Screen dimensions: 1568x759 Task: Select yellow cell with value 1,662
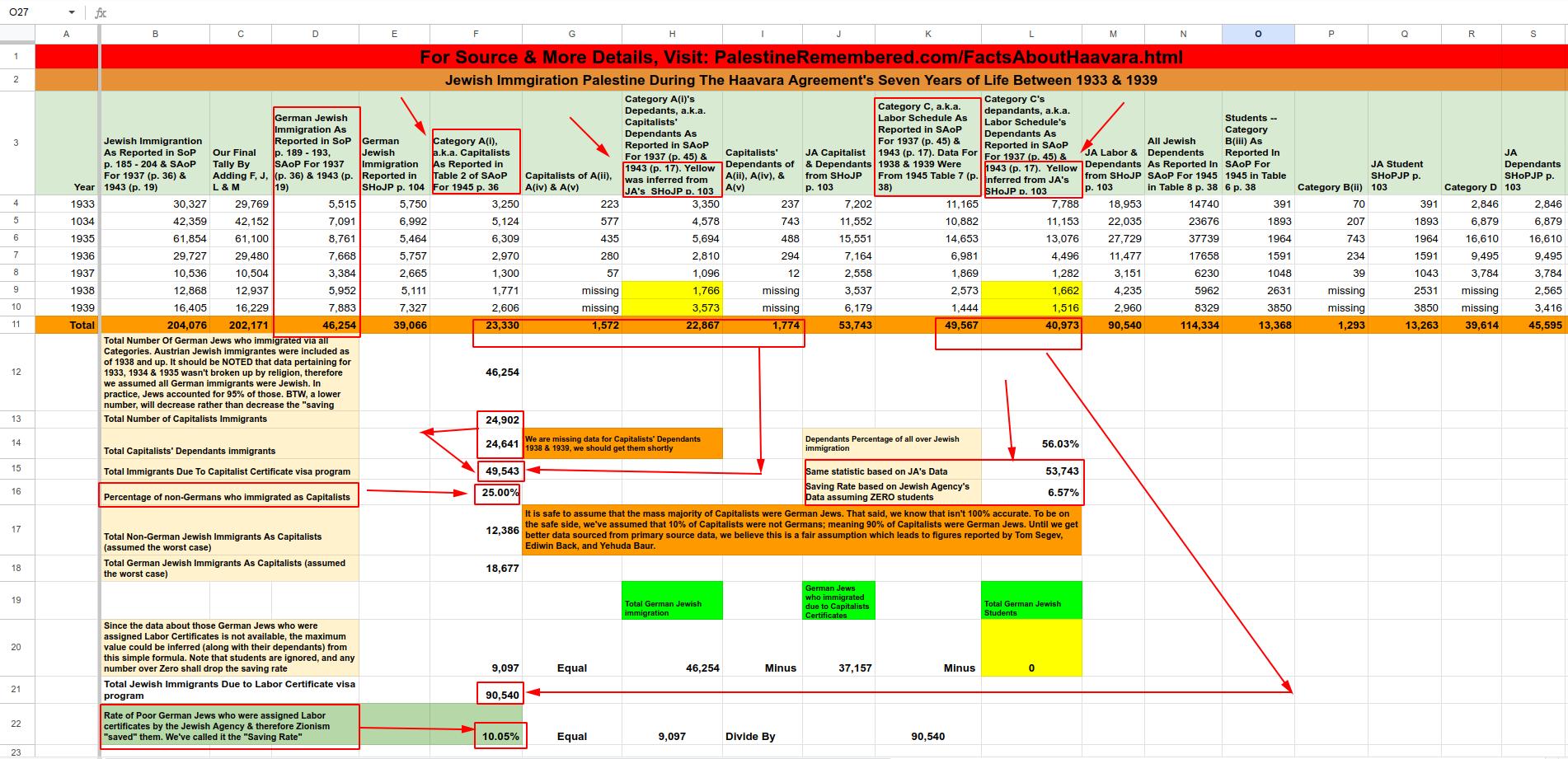[x=1031, y=290]
